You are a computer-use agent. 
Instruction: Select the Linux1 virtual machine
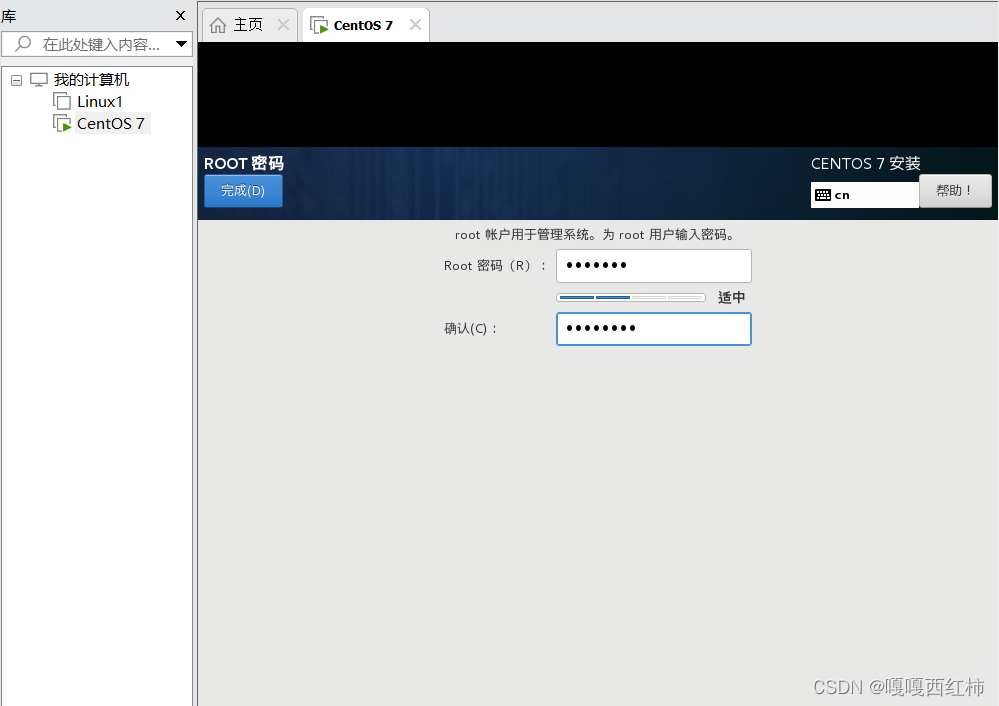point(100,102)
